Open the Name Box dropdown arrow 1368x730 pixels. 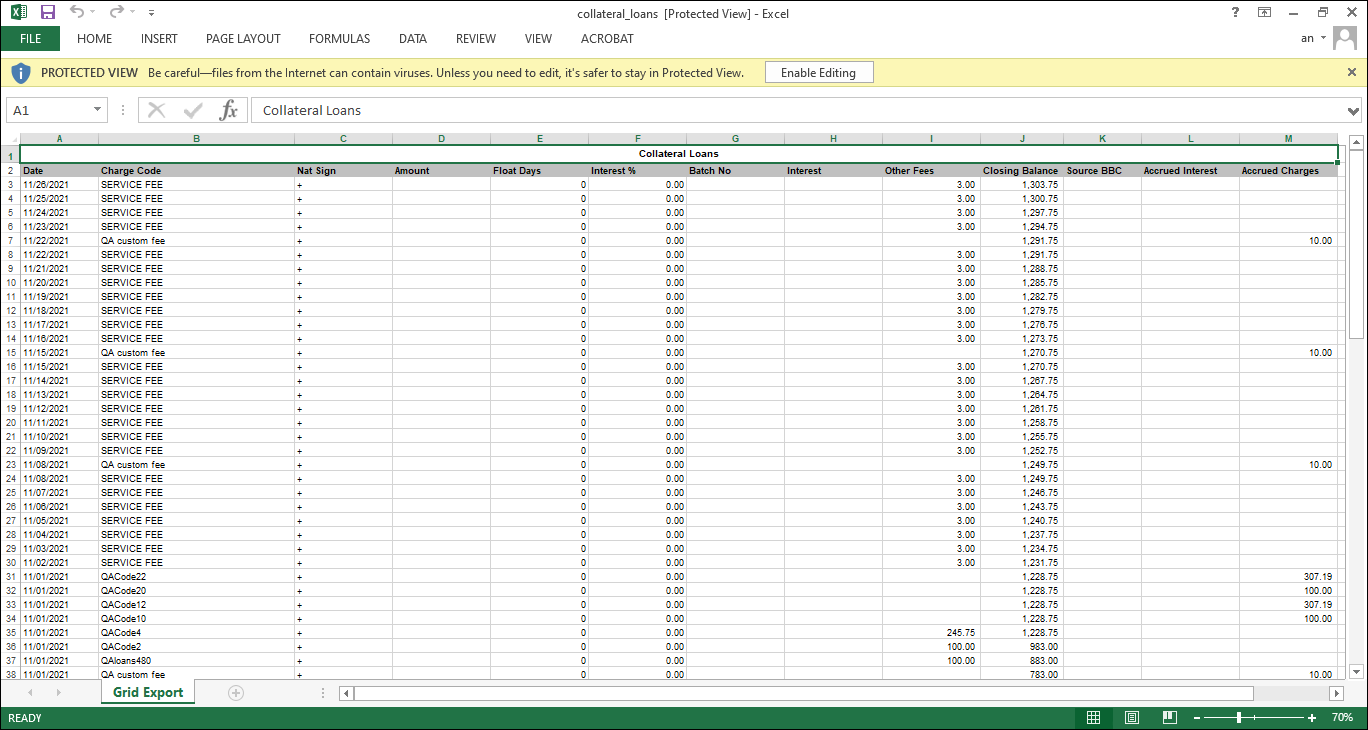(97, 110)
